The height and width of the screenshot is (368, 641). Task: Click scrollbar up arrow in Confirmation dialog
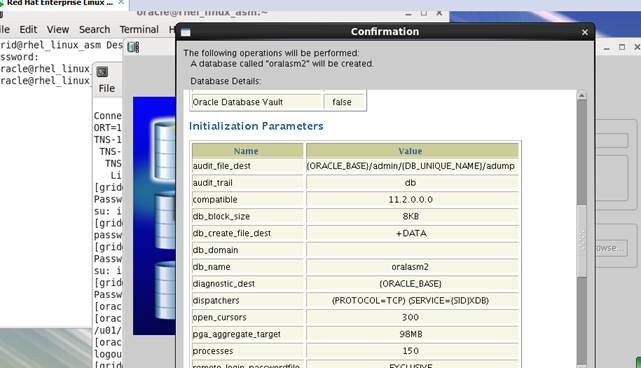581,95
